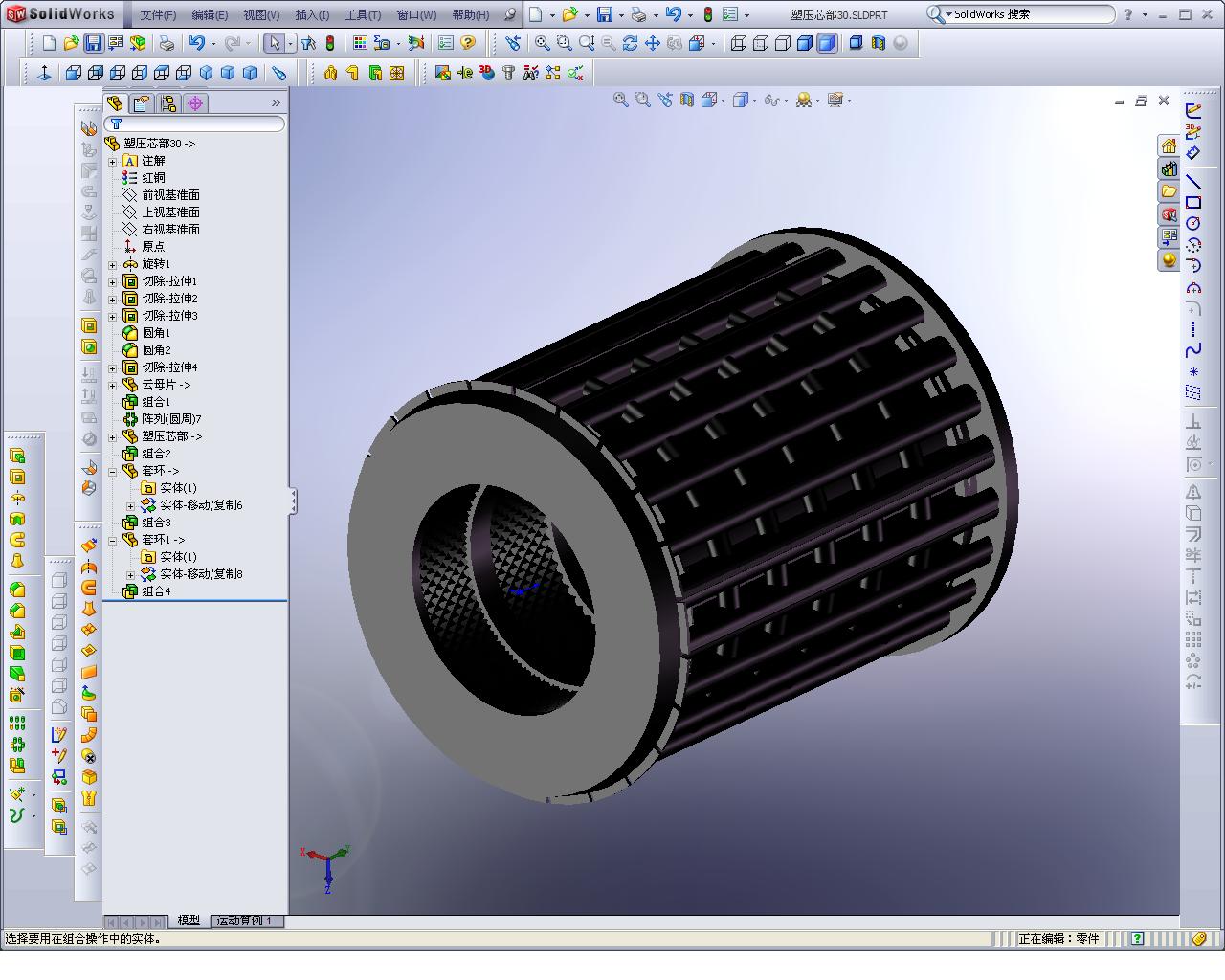Open the Save dropdown arrow in title bar
Screen dimensions: 1225x980
(x=621, y=15)
